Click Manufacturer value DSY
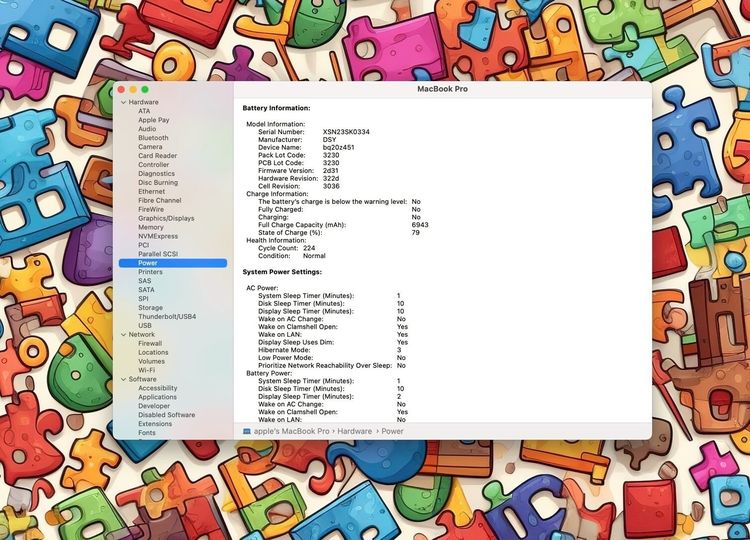 (x=329, y=140)
